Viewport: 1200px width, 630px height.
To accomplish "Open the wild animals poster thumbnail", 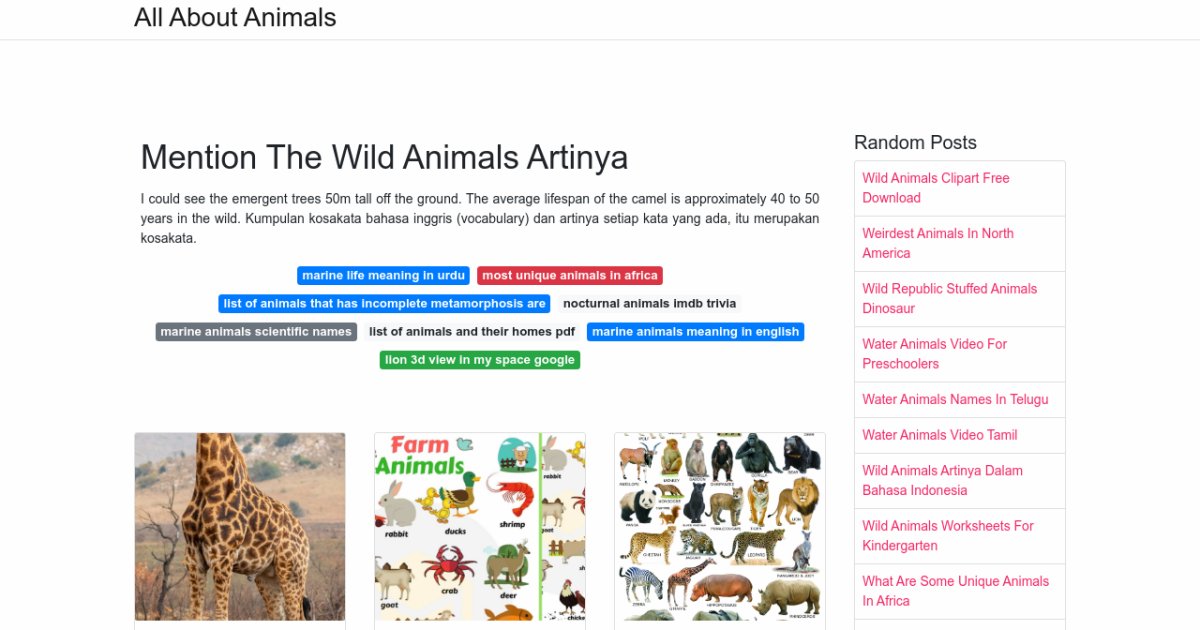I will [720, 526].
